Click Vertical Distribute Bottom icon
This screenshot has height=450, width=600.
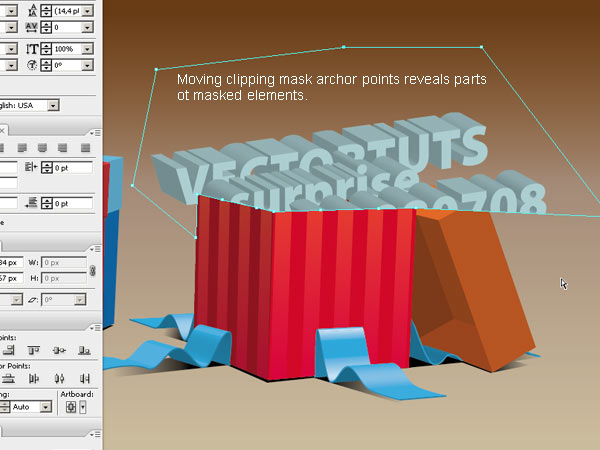[8, 379]
